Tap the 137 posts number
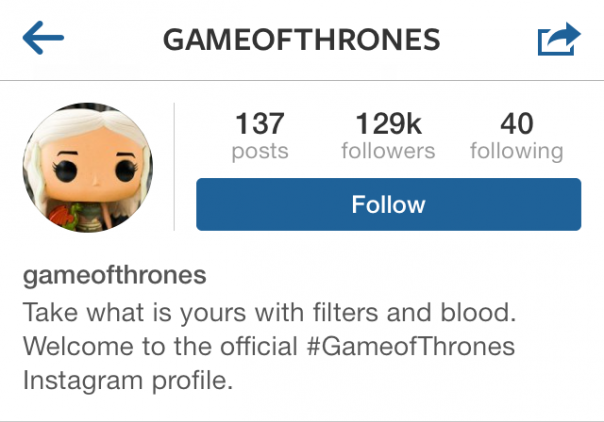This screenshot has height=422, width=604. click(x=259, y=124)
